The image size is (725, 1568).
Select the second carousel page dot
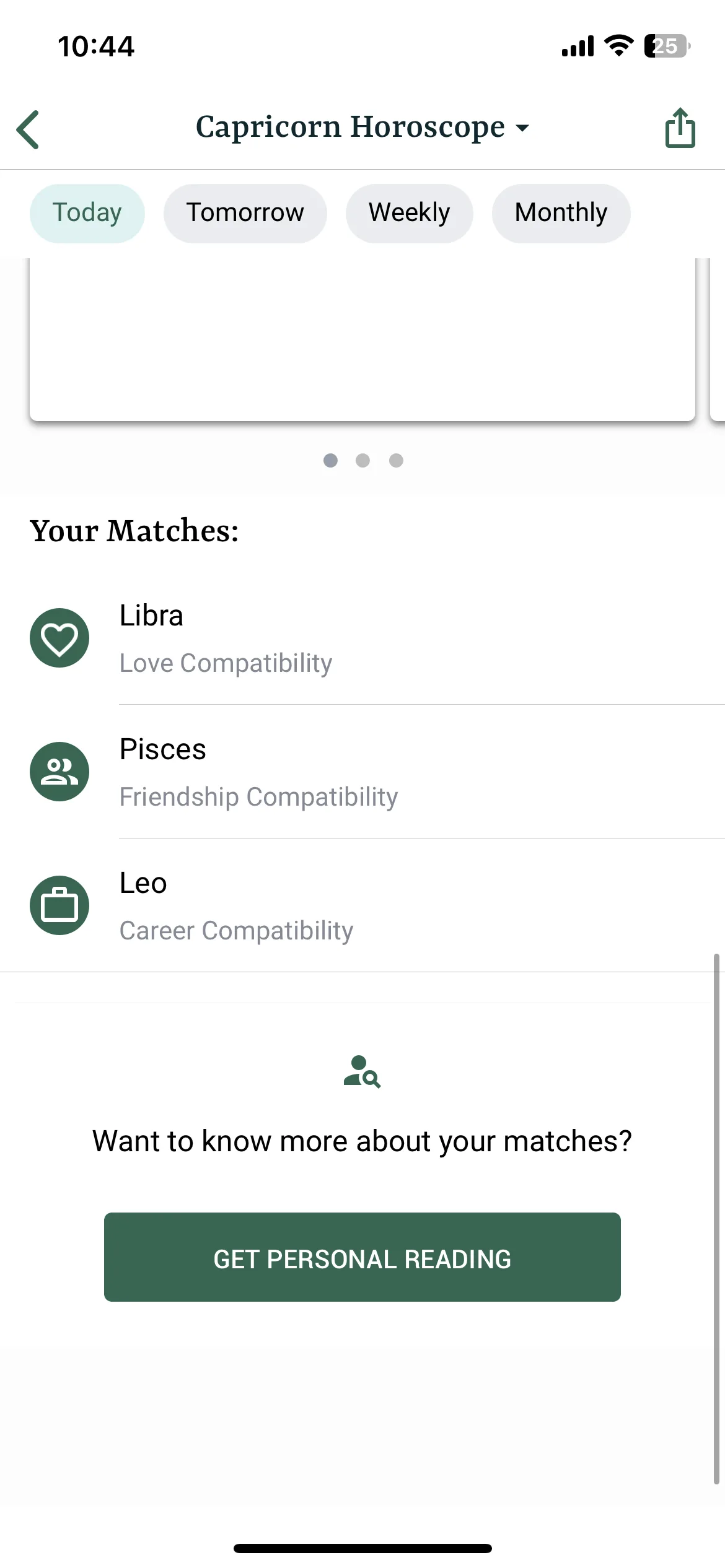tap(363, 460)
